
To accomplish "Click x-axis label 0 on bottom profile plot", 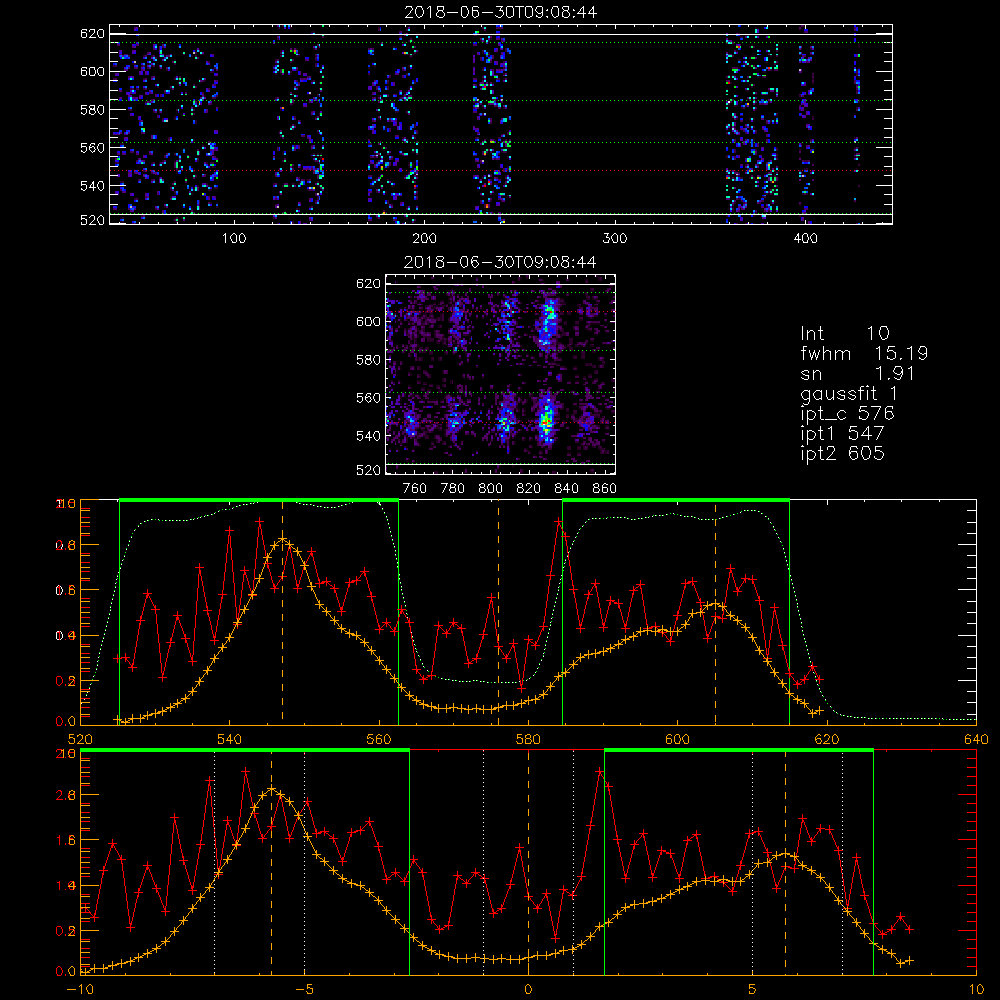I will [528, 989].
